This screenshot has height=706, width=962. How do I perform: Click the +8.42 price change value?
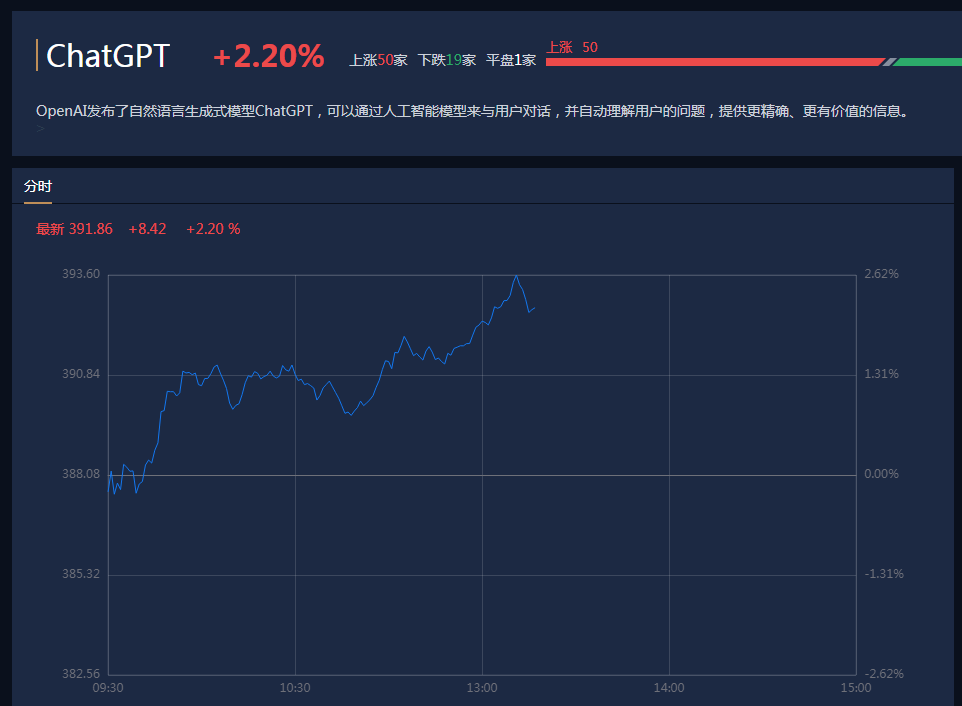(147, 228)
